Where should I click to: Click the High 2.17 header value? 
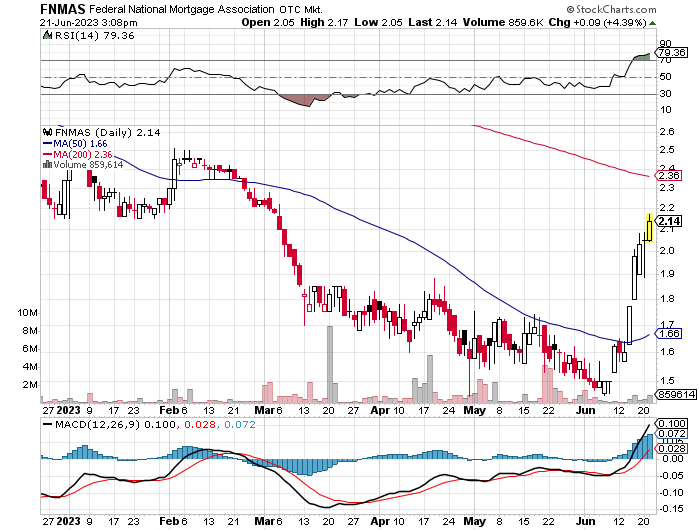[x=324, y=23]
